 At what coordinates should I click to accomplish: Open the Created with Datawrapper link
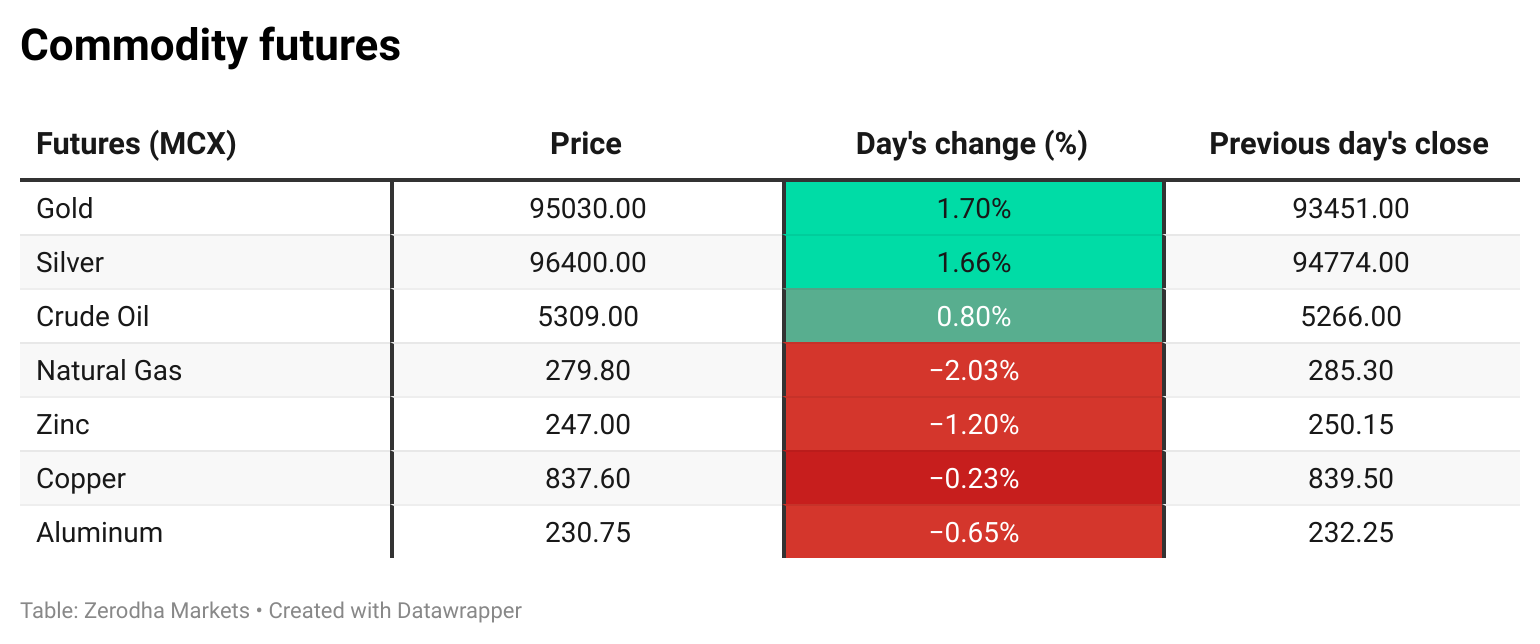tap(395, 610)
